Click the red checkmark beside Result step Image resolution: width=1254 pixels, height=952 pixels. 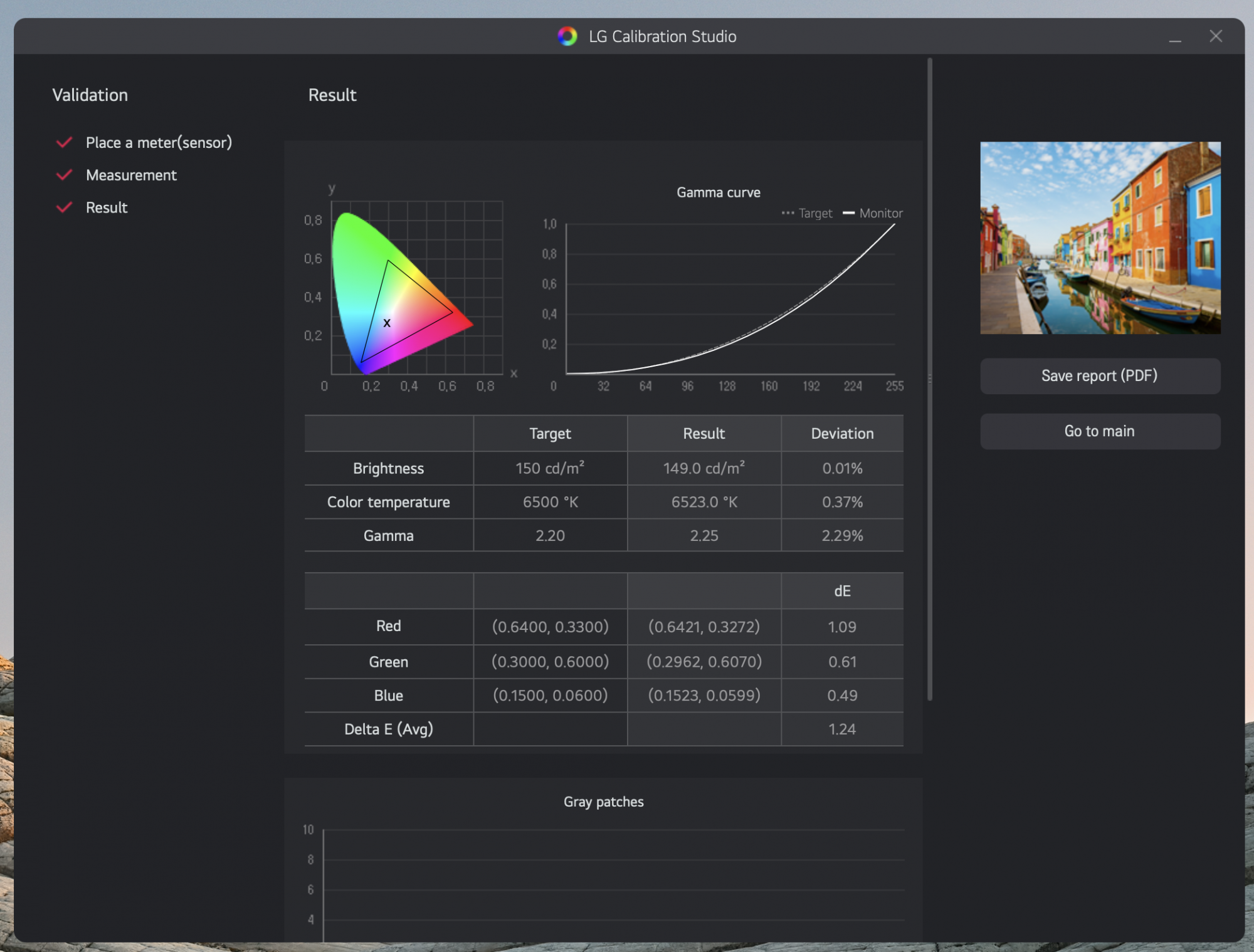click(x=64, y=207)
